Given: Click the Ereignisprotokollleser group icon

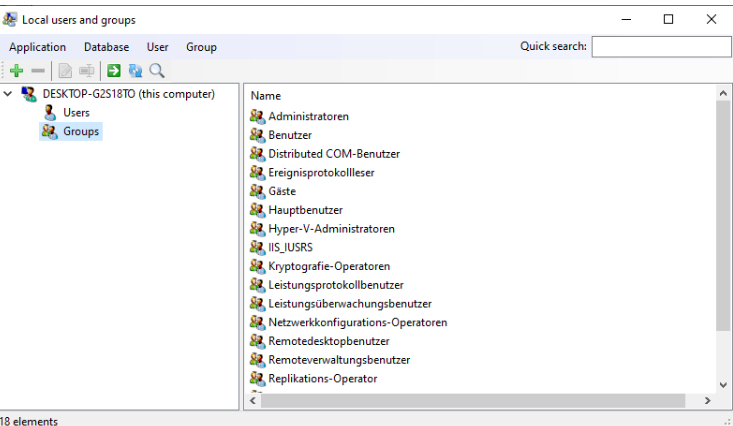Looking at the screenshot, I should 257,172.
